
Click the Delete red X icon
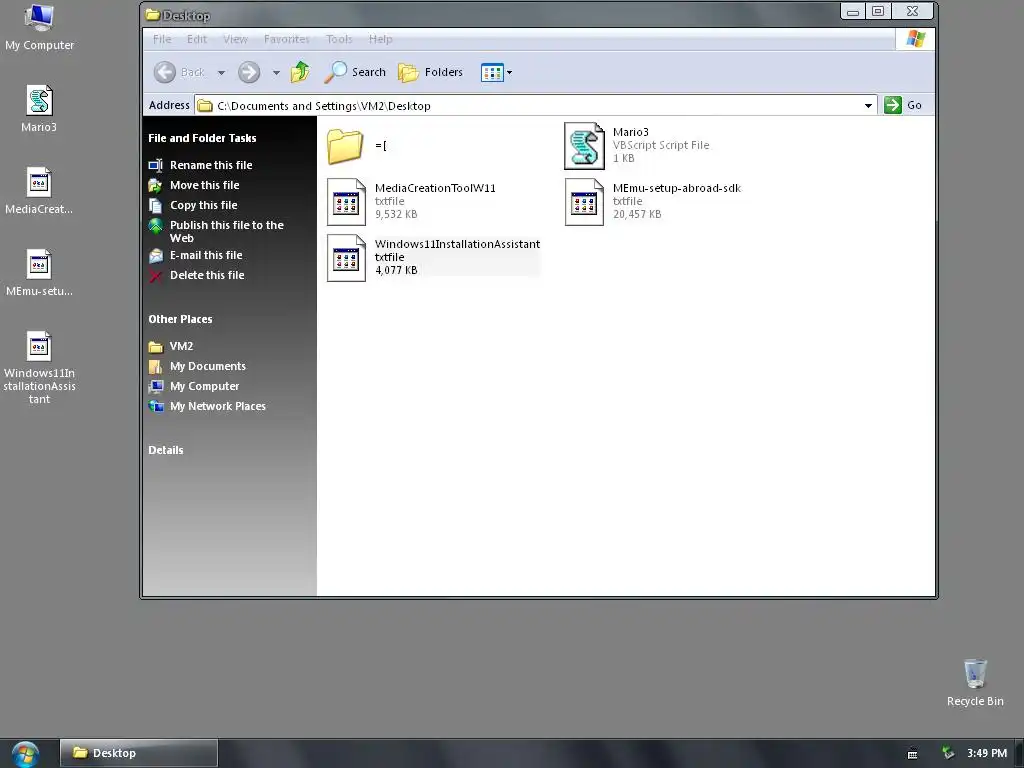[155, 276]
